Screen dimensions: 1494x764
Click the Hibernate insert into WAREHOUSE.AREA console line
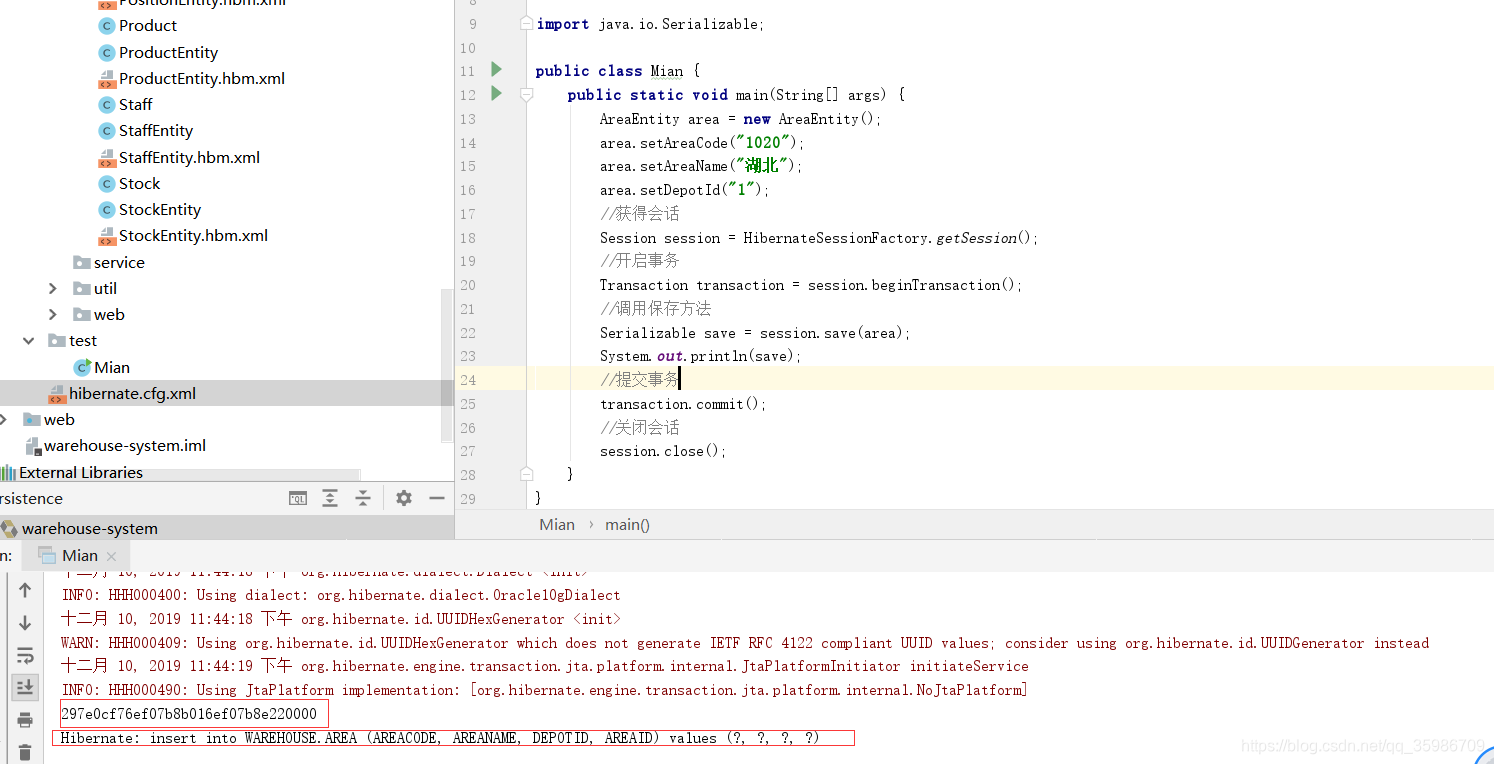[440, 738]
